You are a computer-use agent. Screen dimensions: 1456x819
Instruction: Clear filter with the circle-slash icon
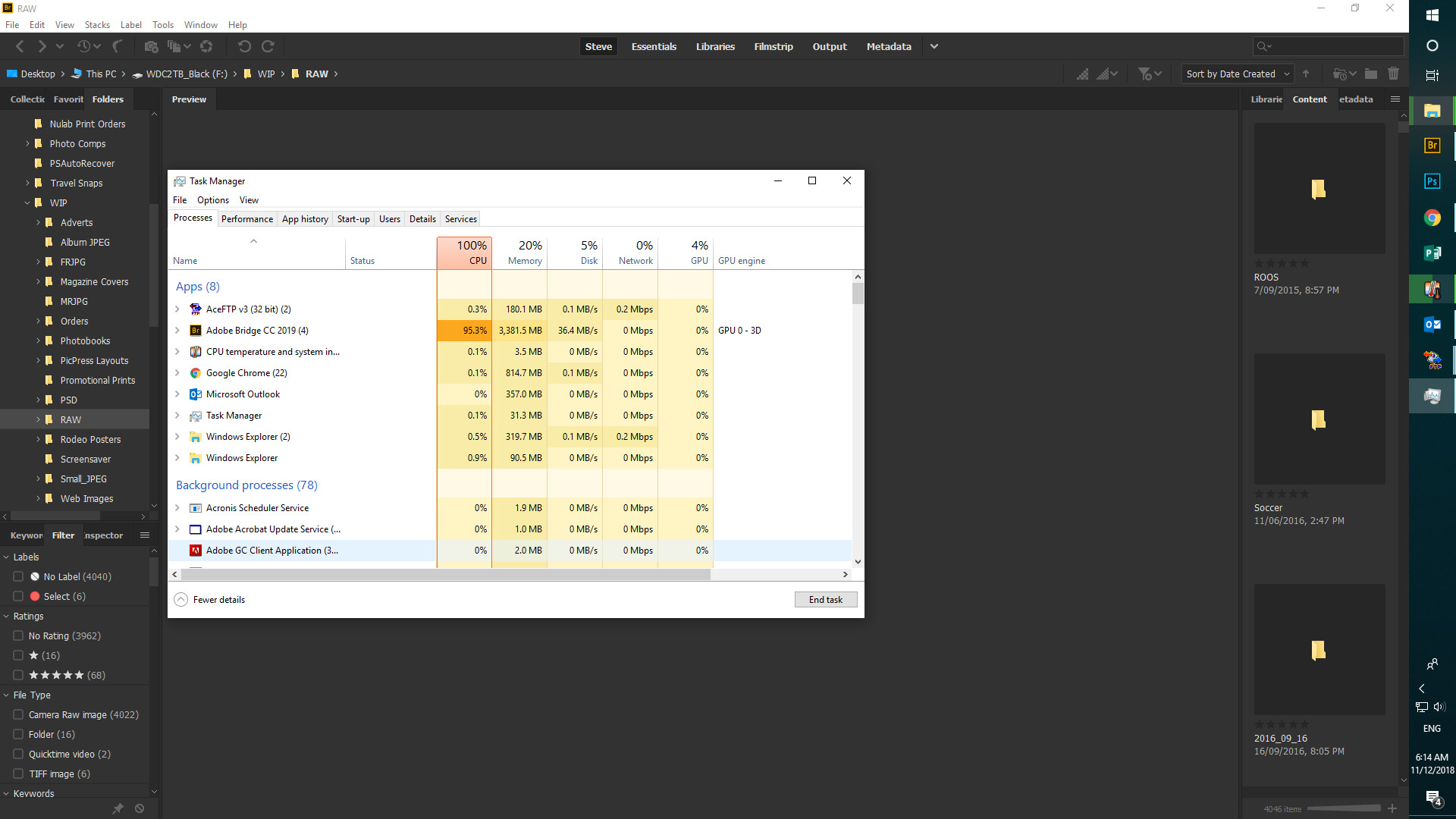(140, 808)
